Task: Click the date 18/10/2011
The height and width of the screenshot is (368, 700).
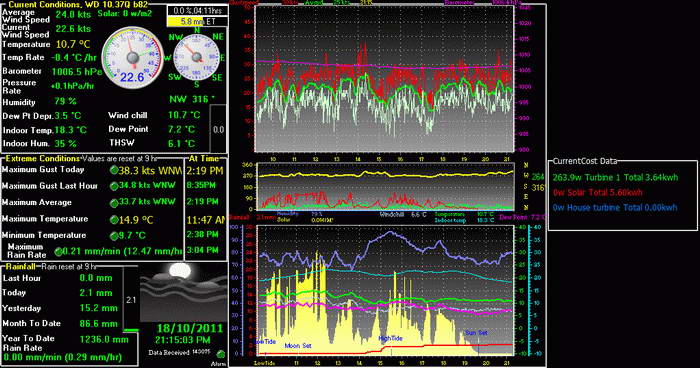Action: pyautogui.click(x=190, y=329)
